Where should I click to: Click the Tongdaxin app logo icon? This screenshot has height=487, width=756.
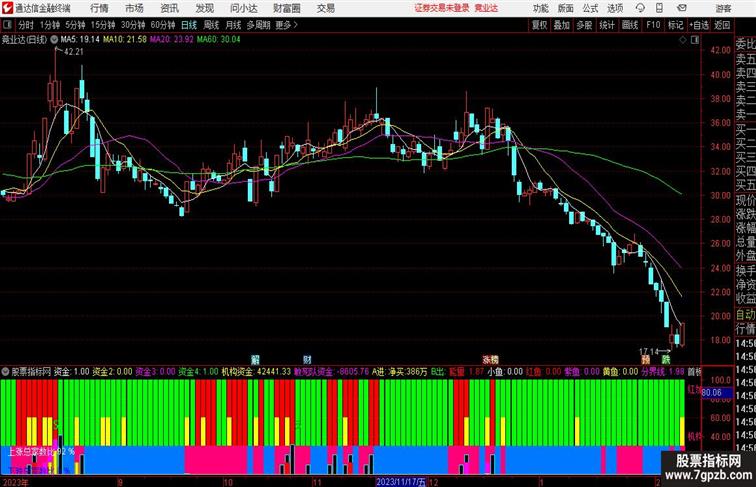(x=7, y=8)
